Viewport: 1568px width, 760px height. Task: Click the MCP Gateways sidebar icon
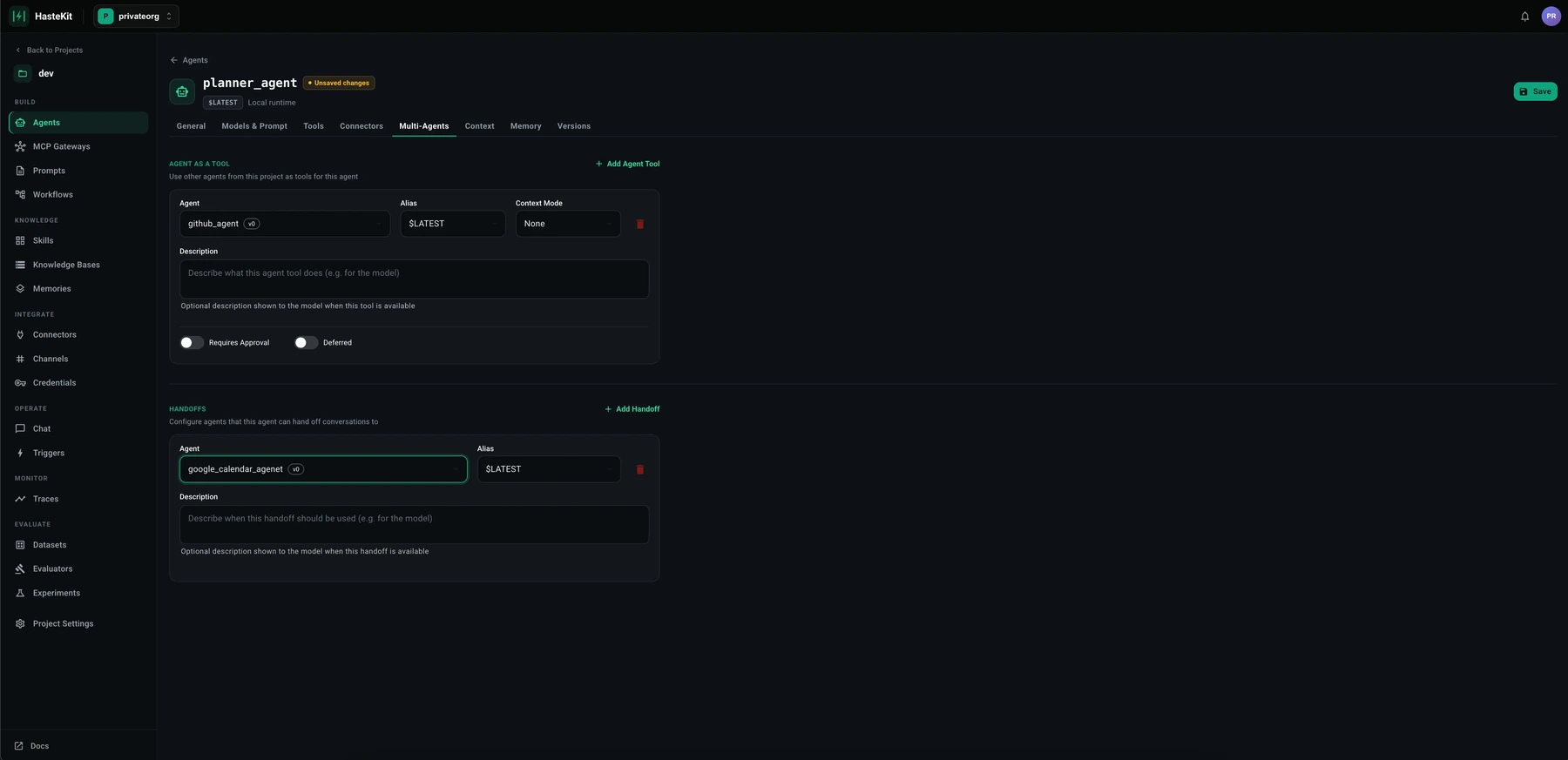click(20, 146)
